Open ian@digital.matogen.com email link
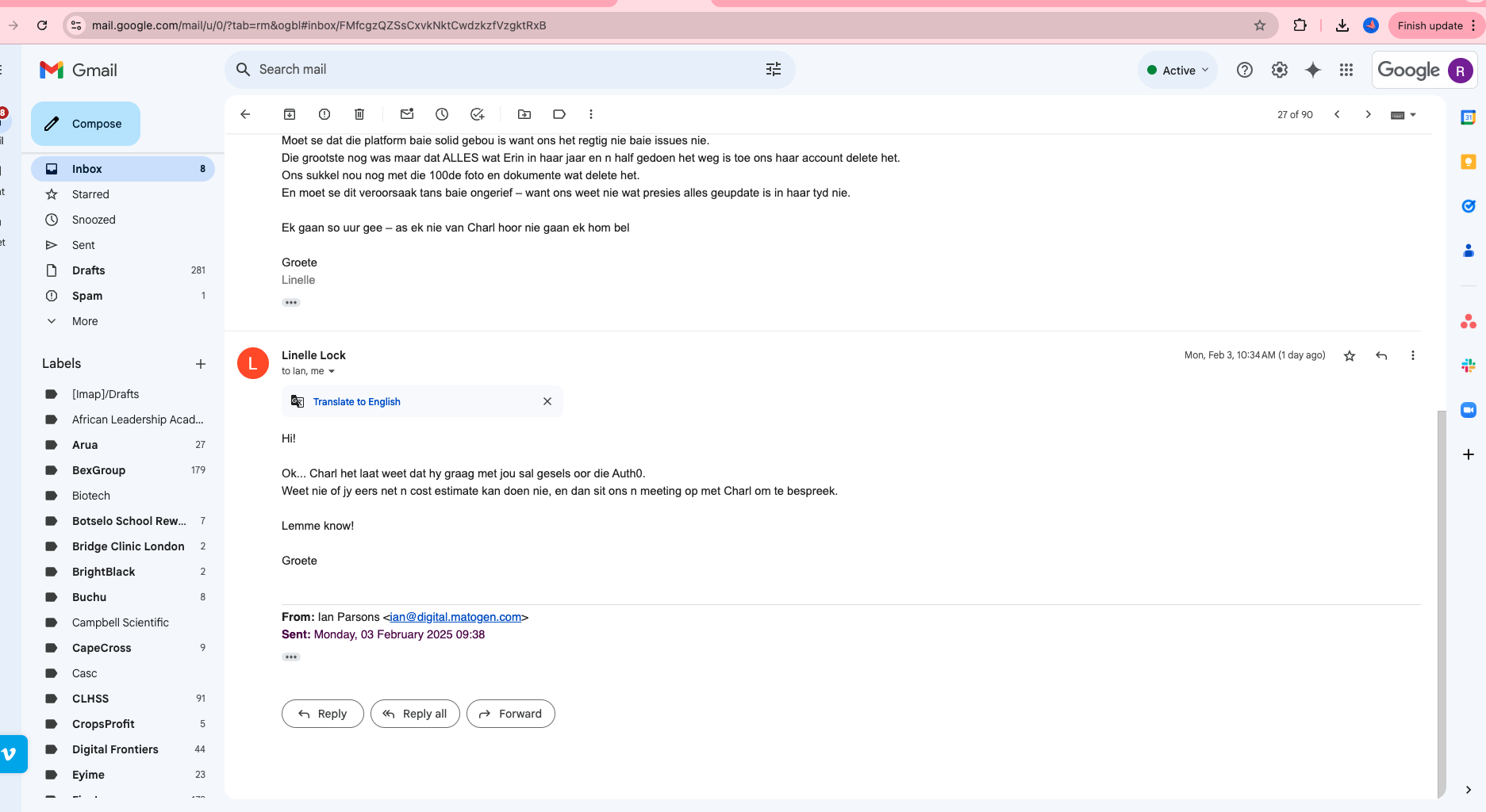The image size is (1486, 812). [455, 617]
